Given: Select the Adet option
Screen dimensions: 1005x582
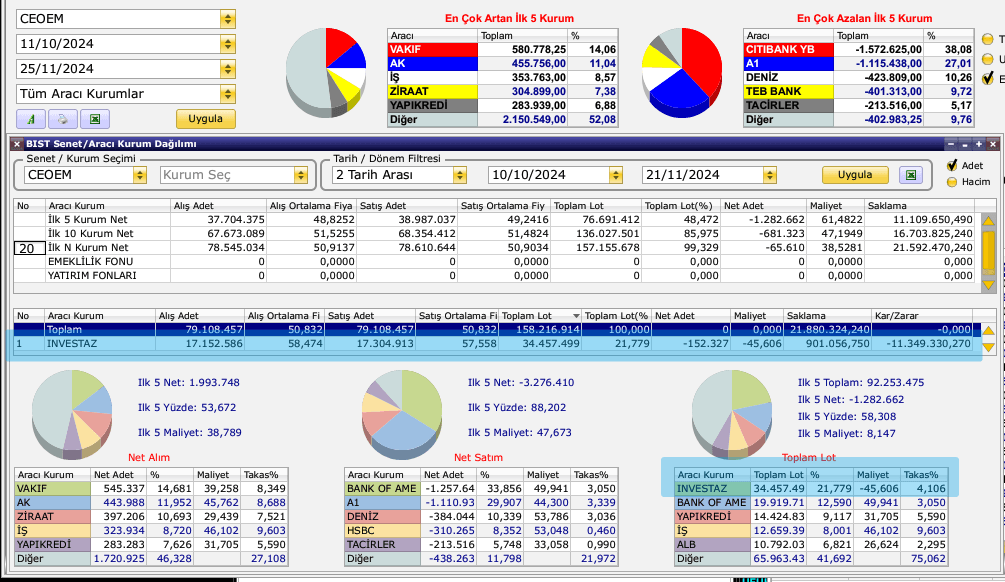Looking at the screenshot, I should pos(952,165).
